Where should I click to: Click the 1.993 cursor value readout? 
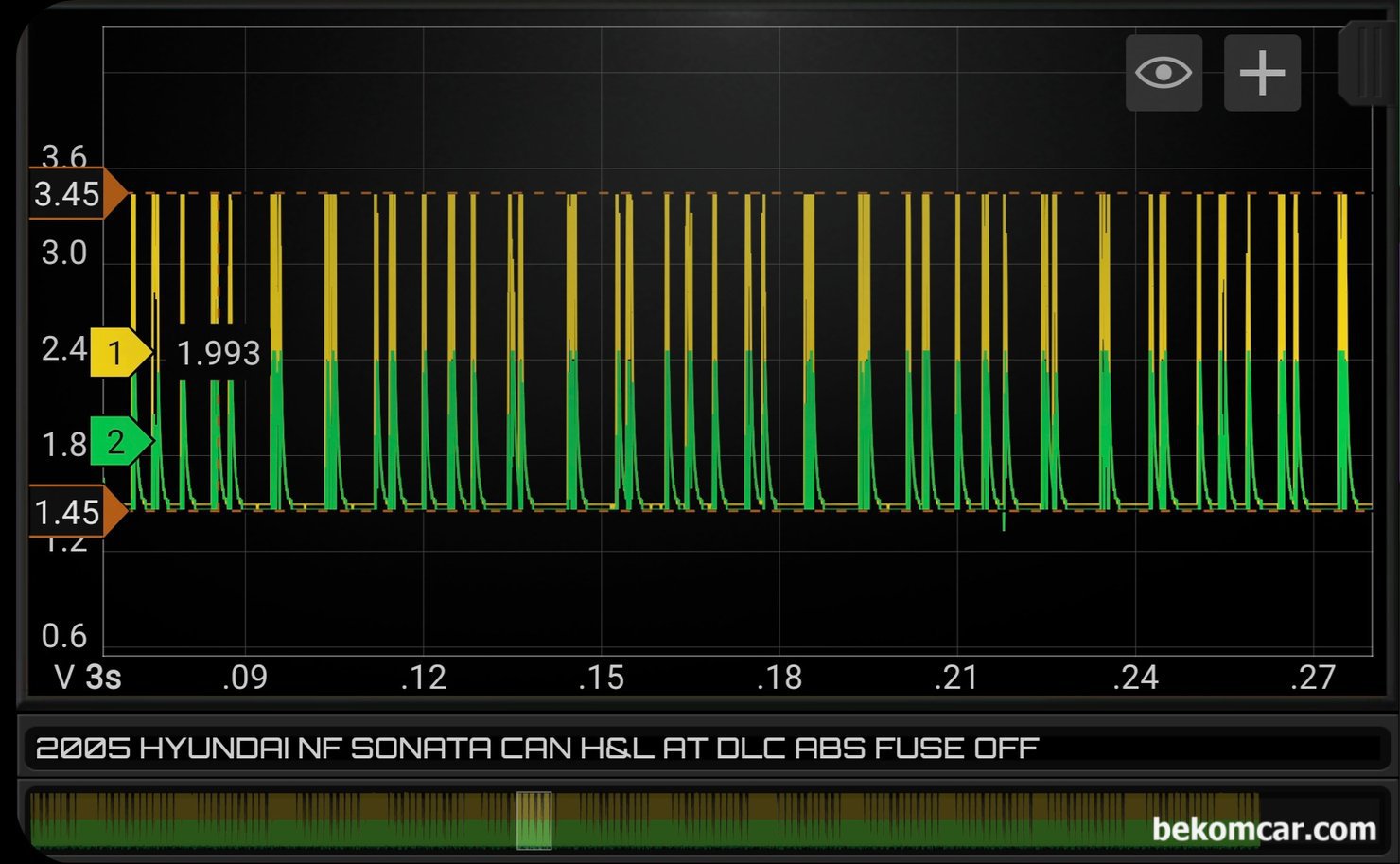pos(219,353)
